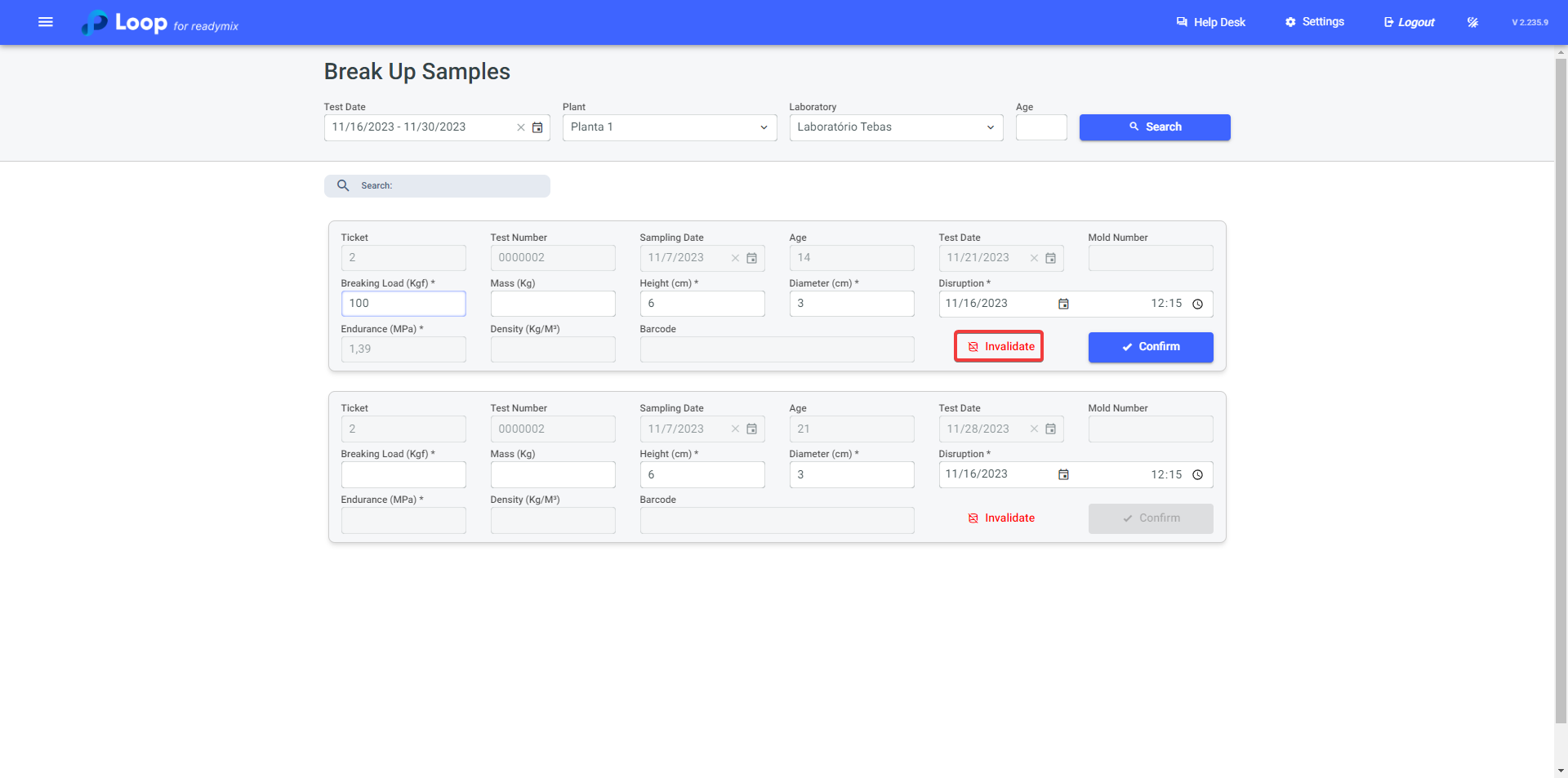Click the Loop for readymix logo

[160, 23]
